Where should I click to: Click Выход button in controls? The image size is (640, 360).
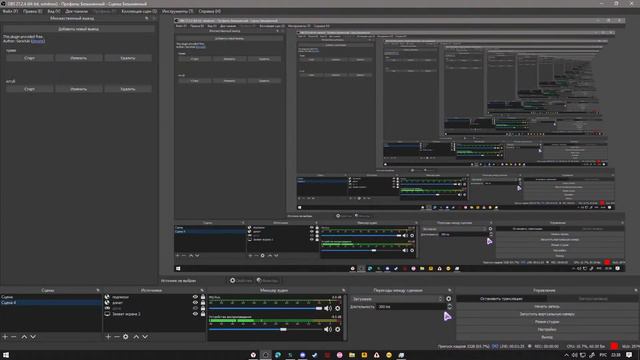[547, 337]
